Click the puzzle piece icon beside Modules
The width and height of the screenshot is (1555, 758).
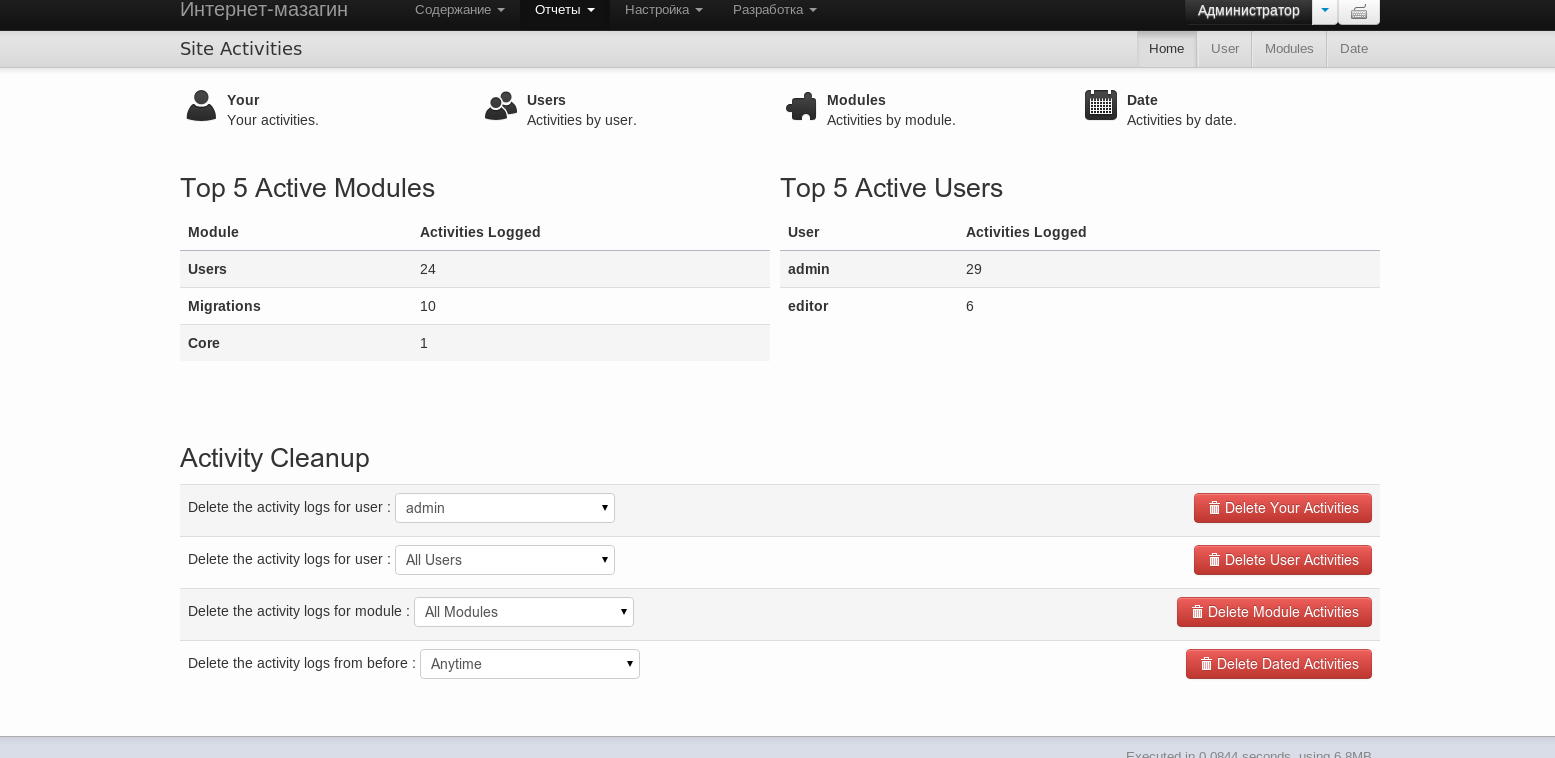801,106
